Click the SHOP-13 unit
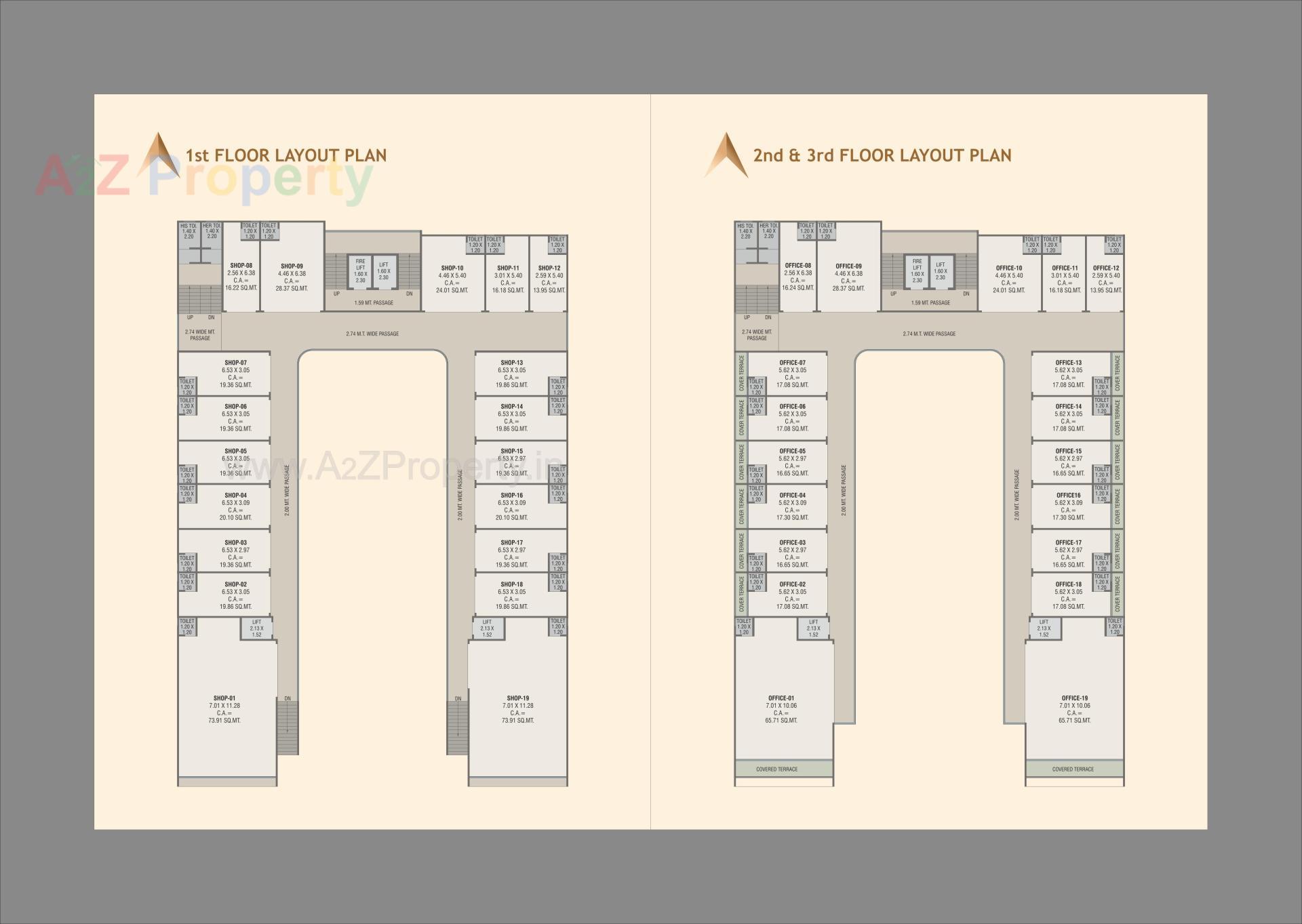The image size is (1302, 924). click(x=511, y=374)
